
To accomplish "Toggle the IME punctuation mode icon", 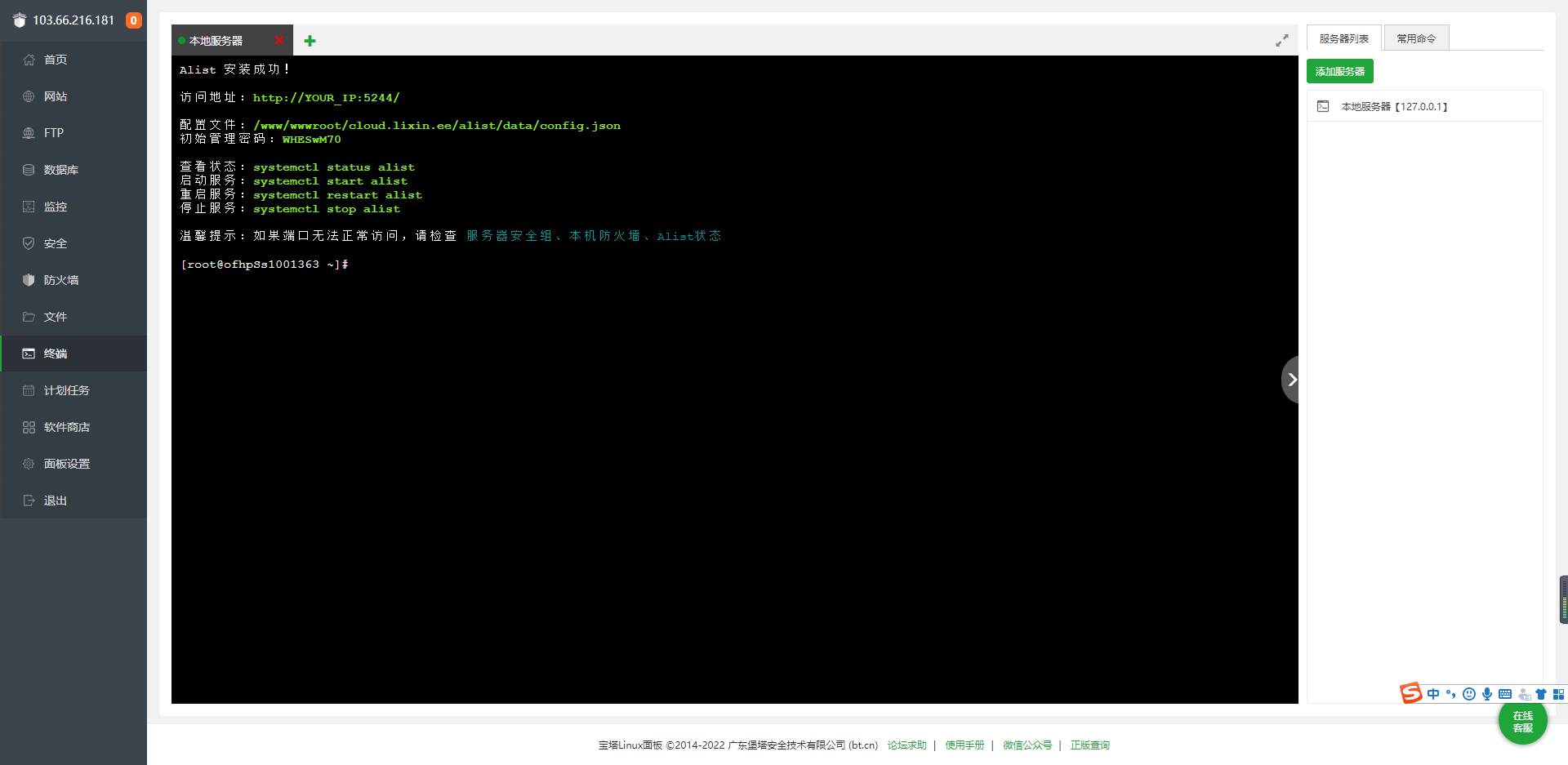I will pyautogui.click(x=1450, y=694).
